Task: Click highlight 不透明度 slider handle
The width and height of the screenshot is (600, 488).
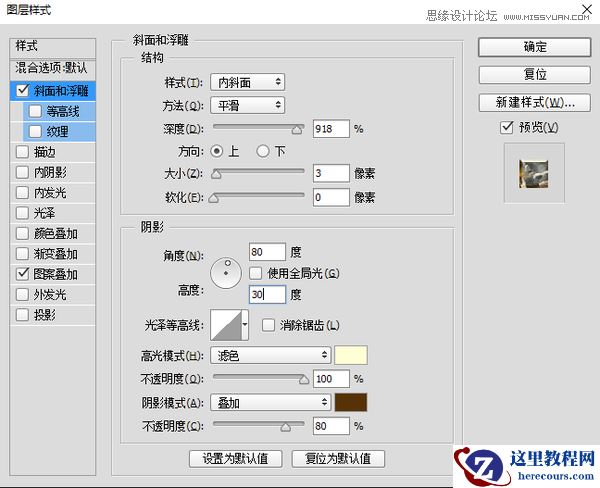Action: [304, 380]
